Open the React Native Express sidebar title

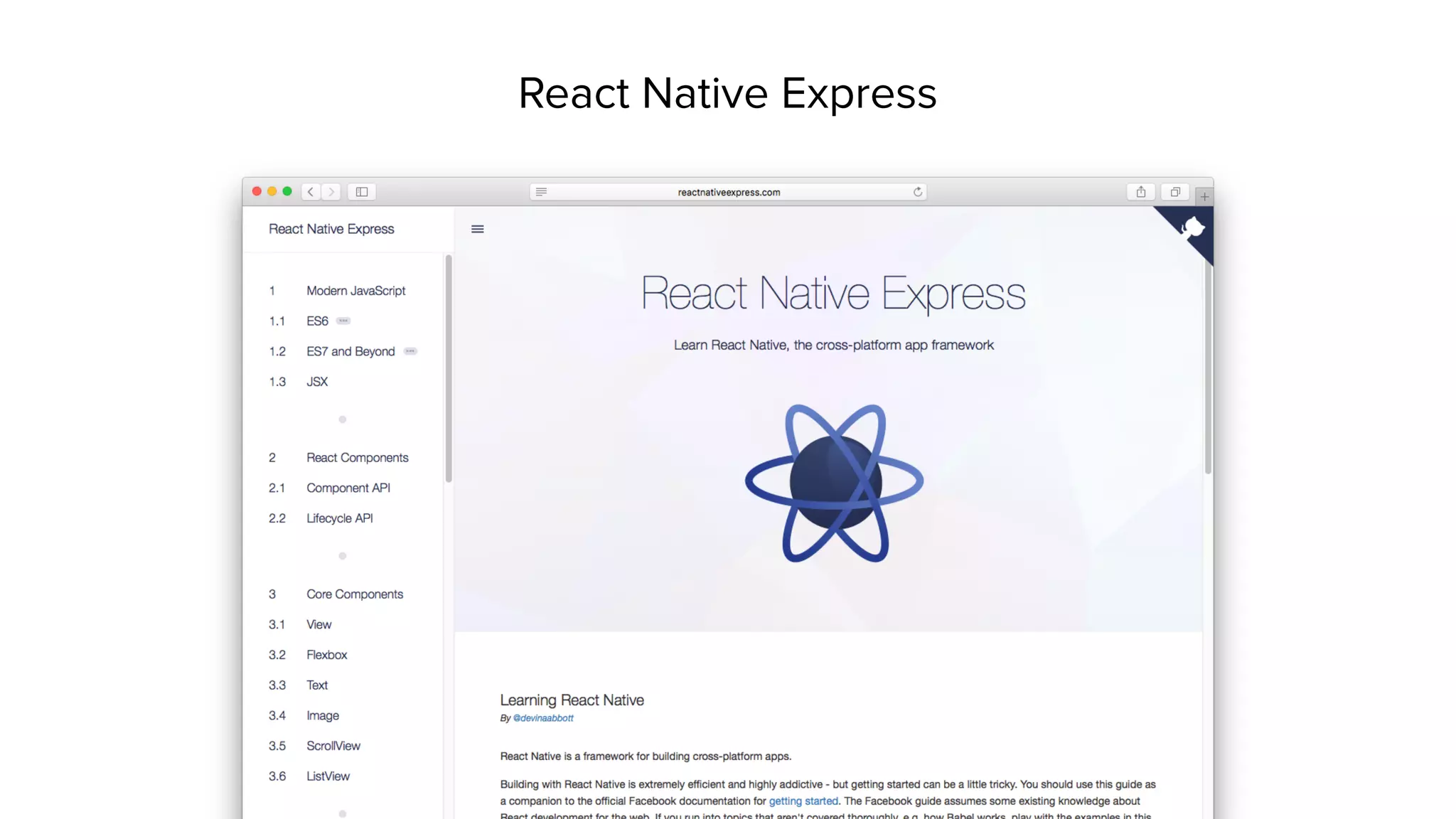331,229
